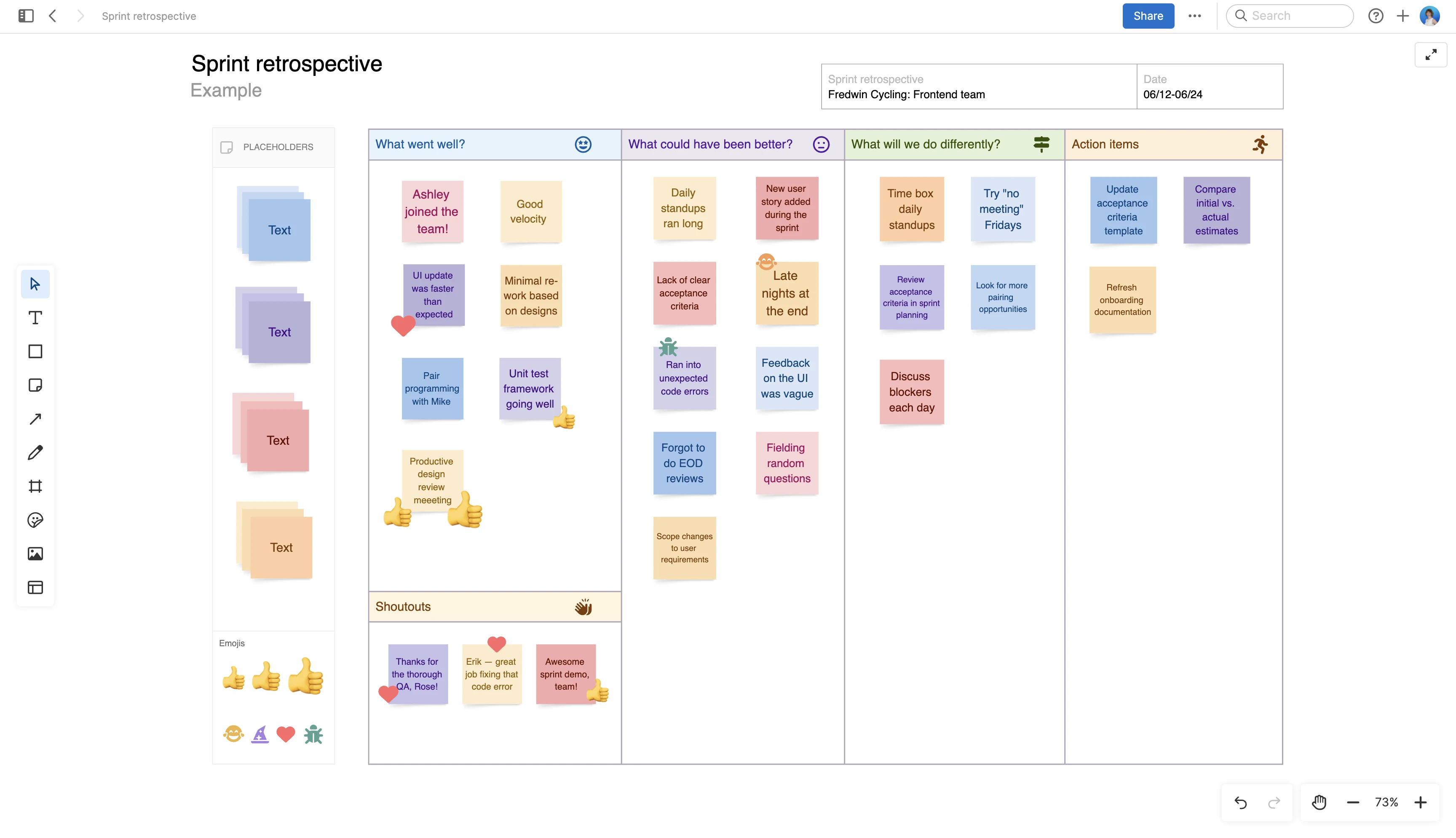Select the Text tool in the left toolbar
The image size is (1456, 838).
(x=35, y=317)
